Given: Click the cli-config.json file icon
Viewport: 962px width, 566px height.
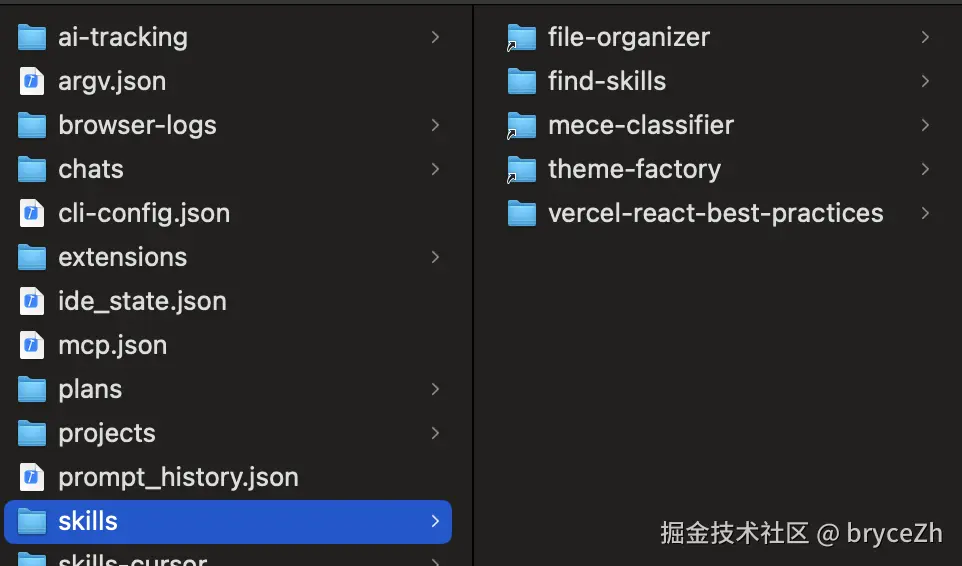Looking at the screenshot, I should pos(32,214).
